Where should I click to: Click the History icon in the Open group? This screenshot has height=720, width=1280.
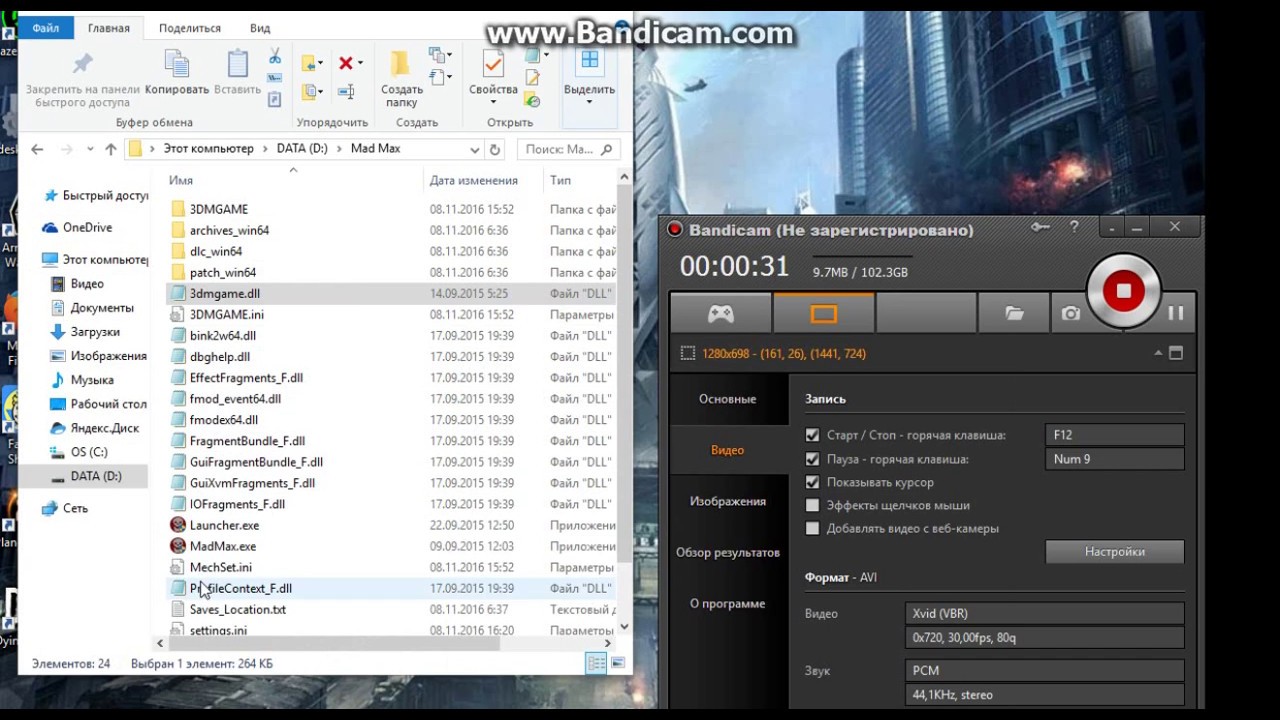tap(533, 99)
